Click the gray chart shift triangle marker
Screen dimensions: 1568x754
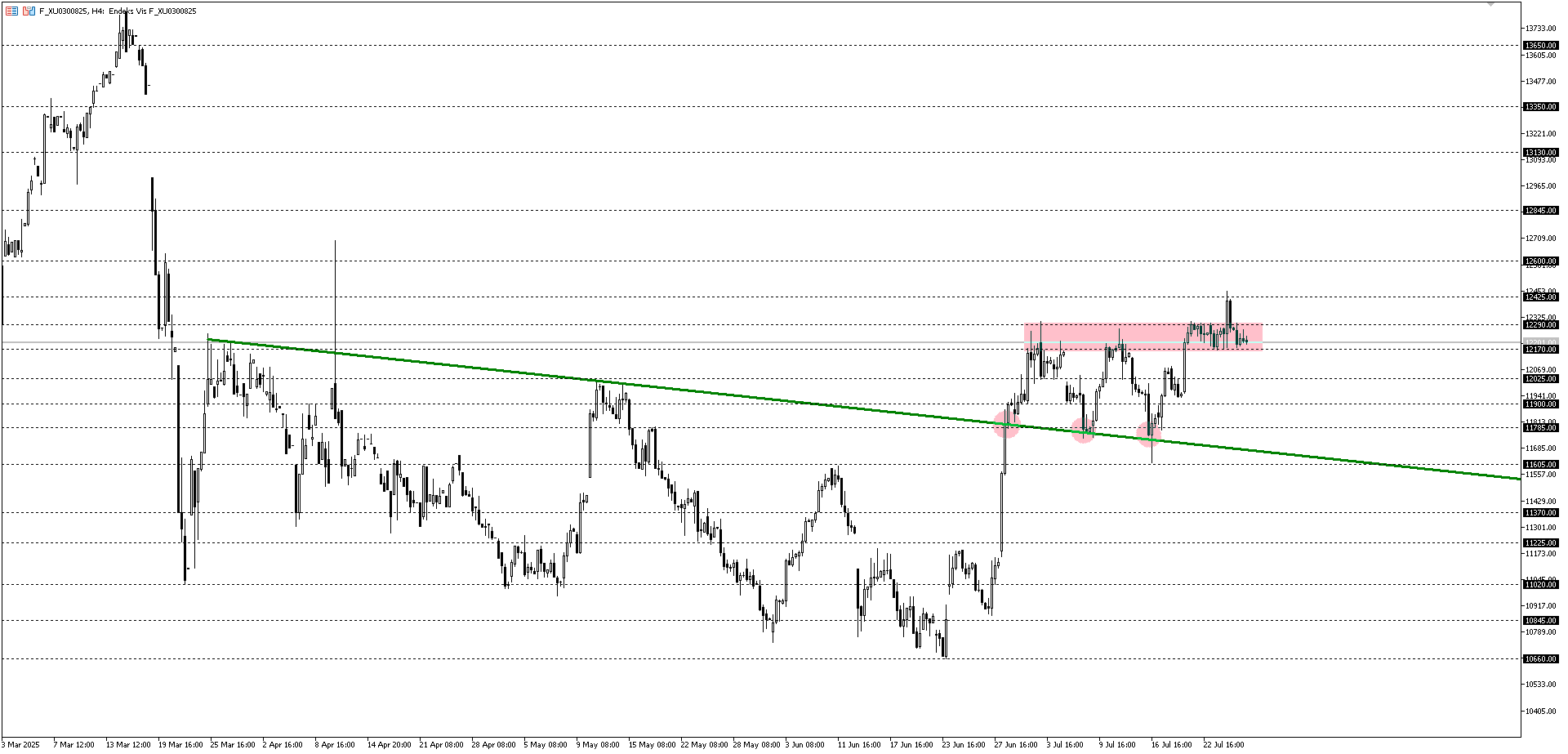coord(1490,5)
